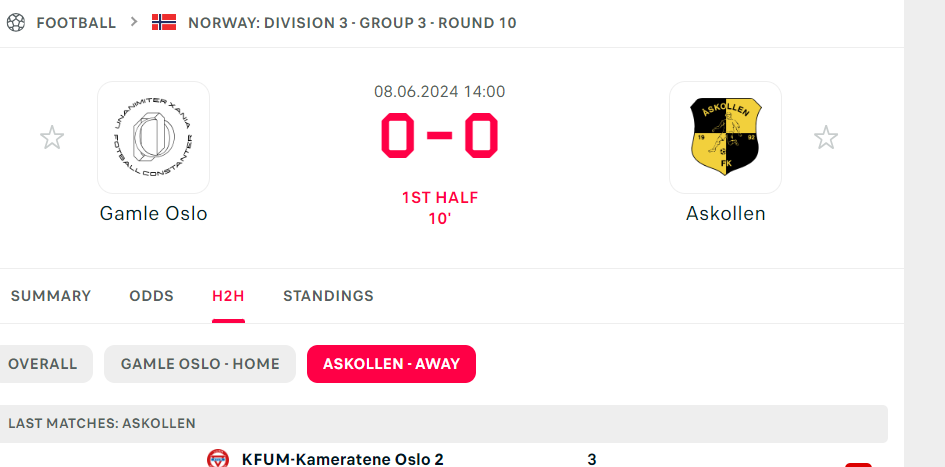Select the H2H tab
945x467 pixels.
point(228,296)
